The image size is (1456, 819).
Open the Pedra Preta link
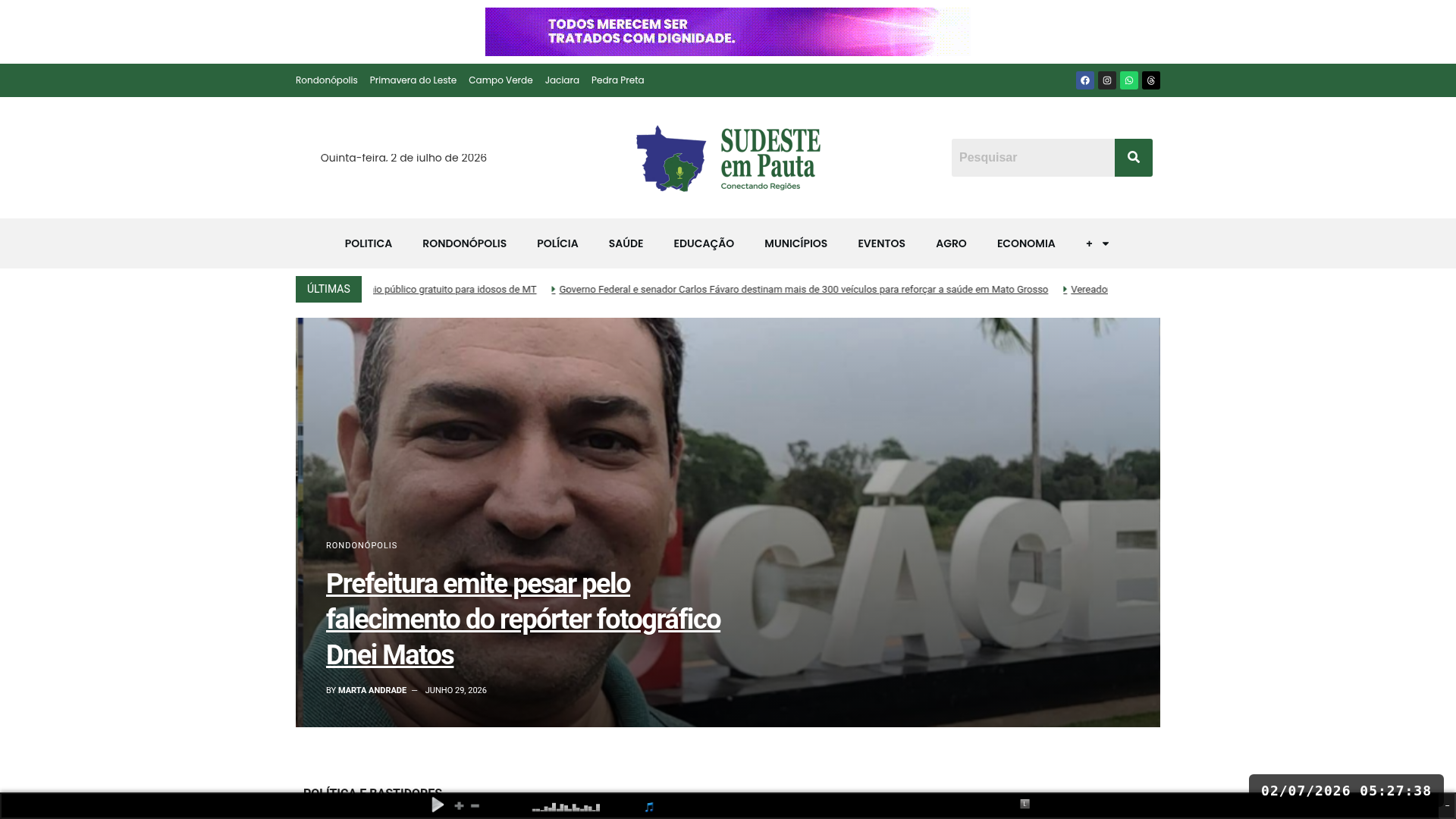point(617,80)
